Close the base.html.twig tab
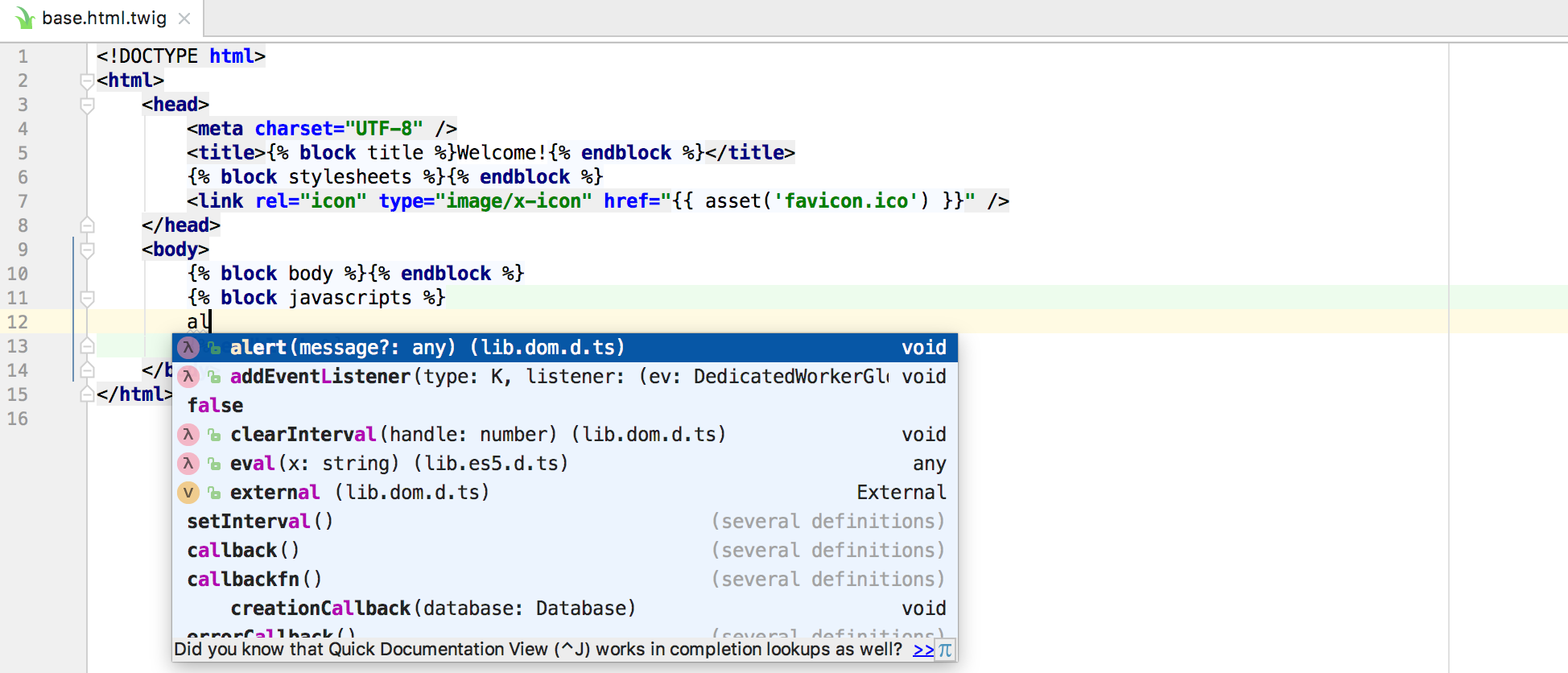 184,19
